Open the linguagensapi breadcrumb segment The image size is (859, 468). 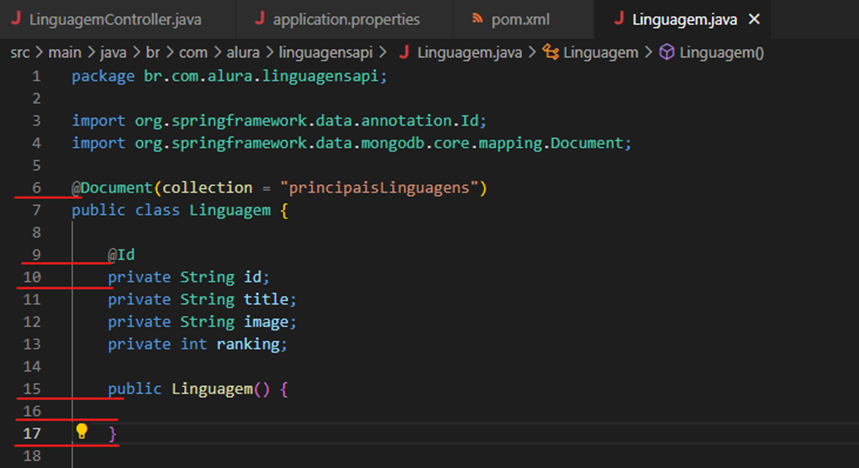pos(326,53)
